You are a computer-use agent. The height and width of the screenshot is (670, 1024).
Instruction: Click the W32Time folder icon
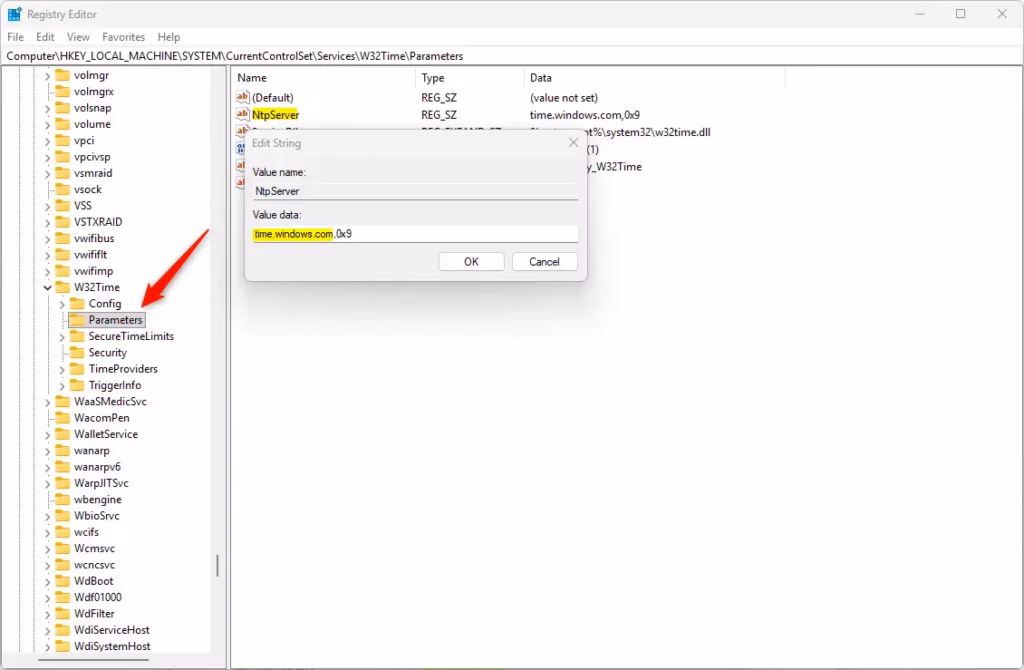pyautogui.click(x=63, y=287)
